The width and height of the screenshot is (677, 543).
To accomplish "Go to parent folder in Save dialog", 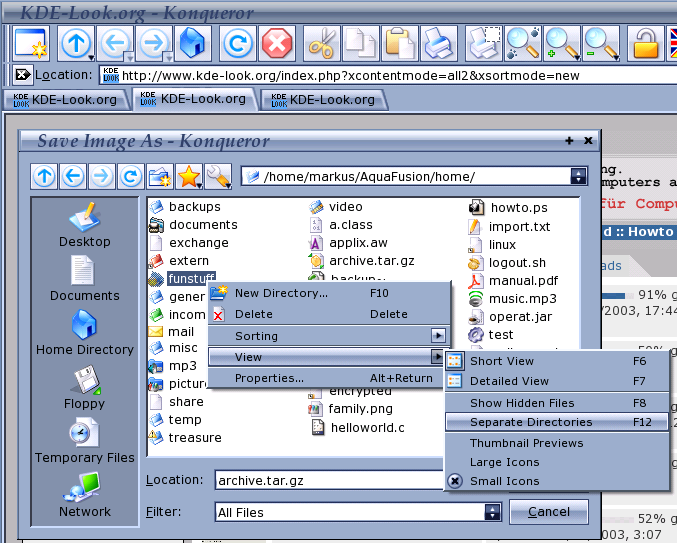I will pos(44,176).
